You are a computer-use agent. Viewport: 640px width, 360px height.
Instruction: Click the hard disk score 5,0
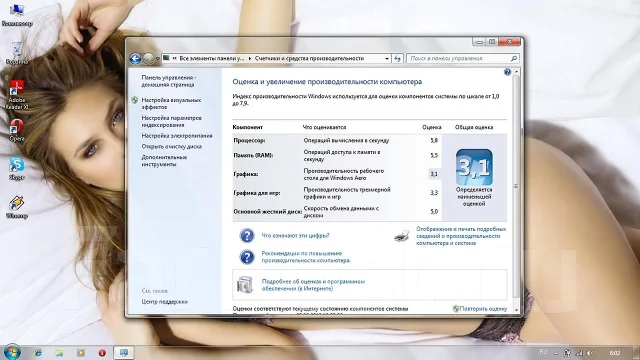(x=434, y=211)
